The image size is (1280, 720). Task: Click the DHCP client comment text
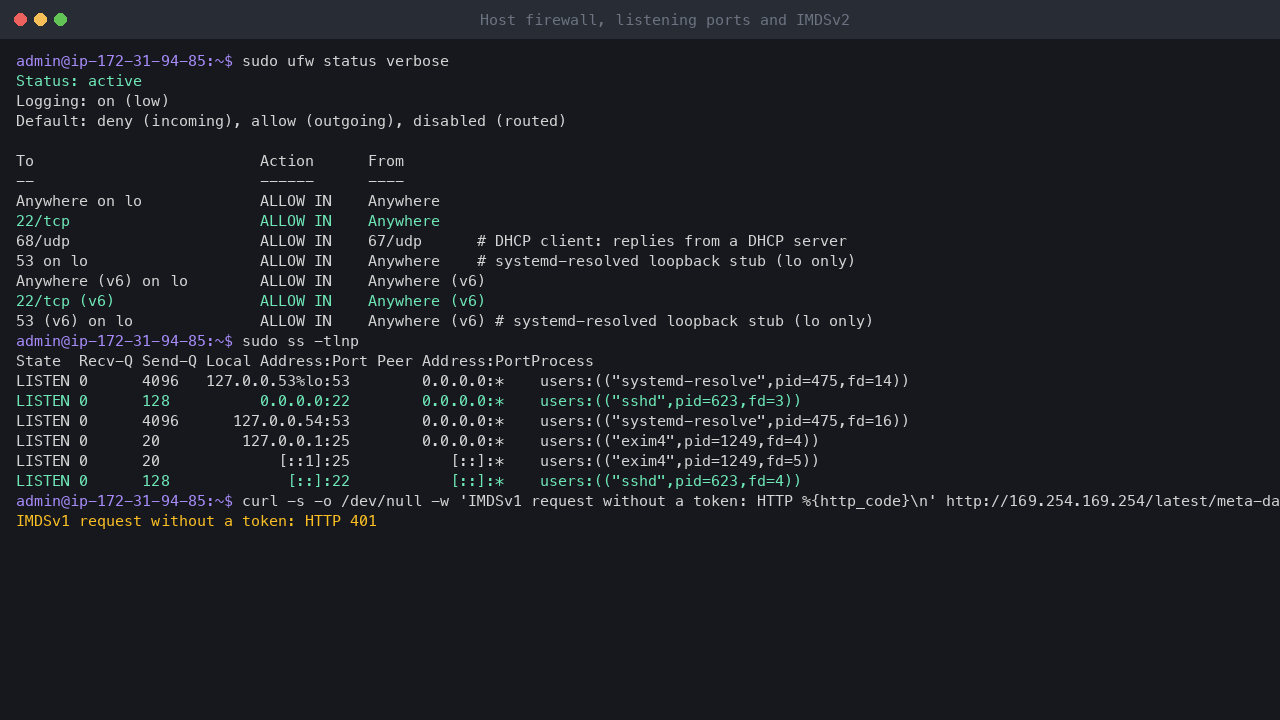click(662, 241)
